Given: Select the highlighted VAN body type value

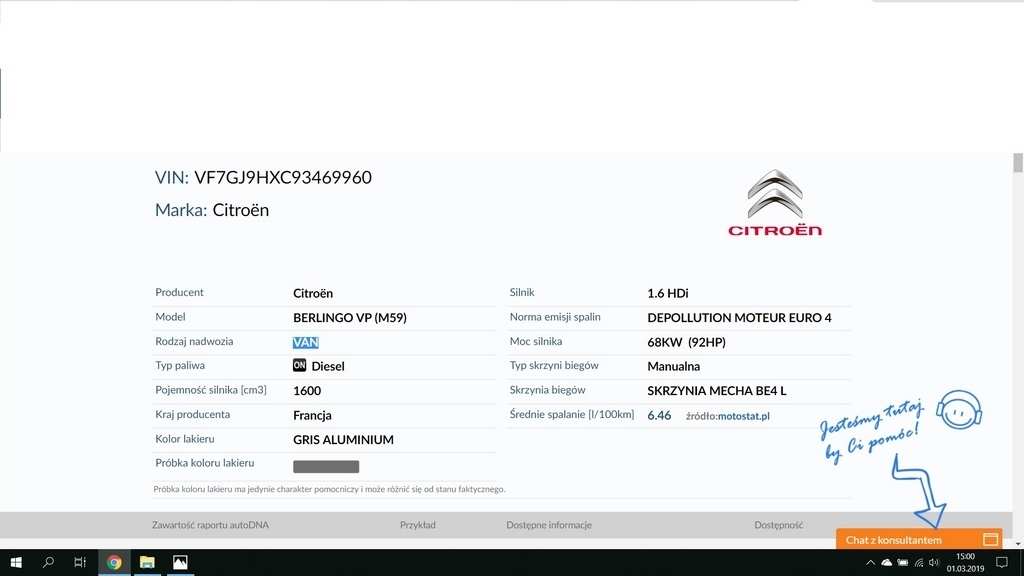Looking at the screenshot, I should tap(306, 342).
